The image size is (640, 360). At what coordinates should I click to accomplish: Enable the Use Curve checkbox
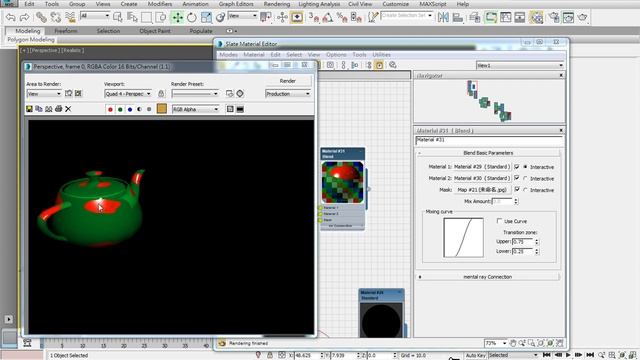click(x=499, y=221)
